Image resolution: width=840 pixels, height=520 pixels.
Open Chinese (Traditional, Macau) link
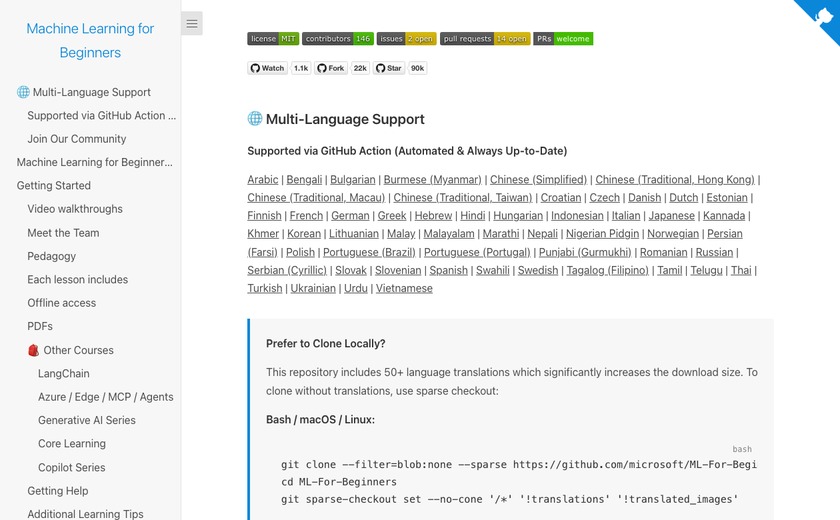pyautogui.click(x=316, y=198)
